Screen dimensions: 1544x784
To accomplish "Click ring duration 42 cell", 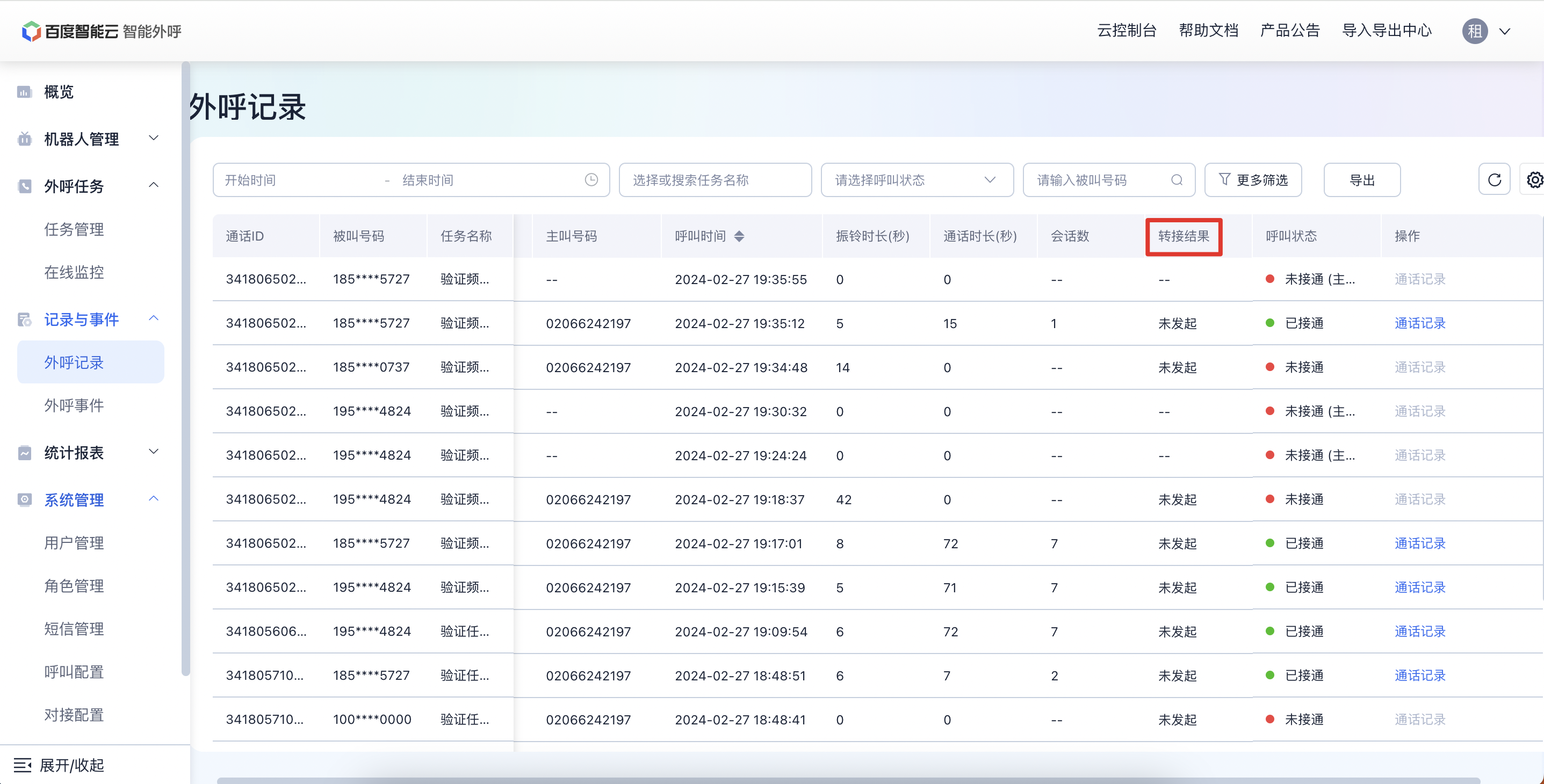I will pos(843,499).
